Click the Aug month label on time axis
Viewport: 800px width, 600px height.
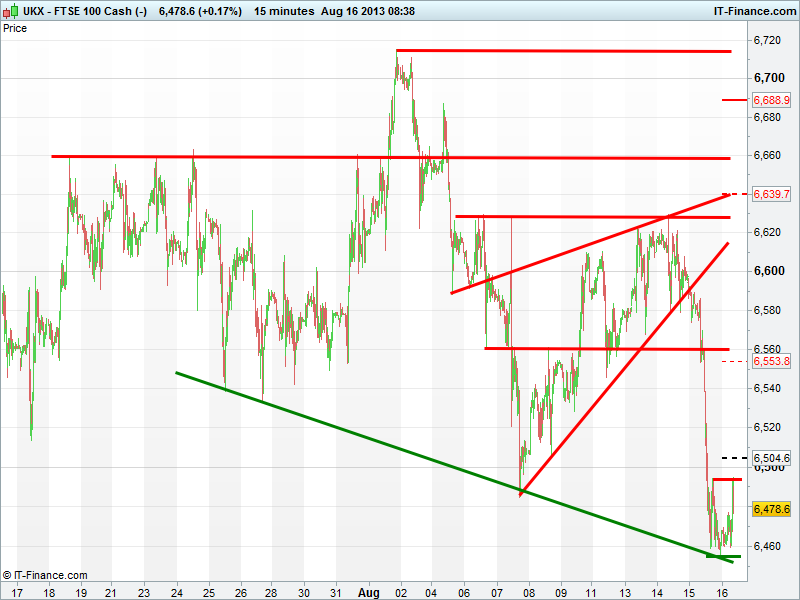[368, 592]
